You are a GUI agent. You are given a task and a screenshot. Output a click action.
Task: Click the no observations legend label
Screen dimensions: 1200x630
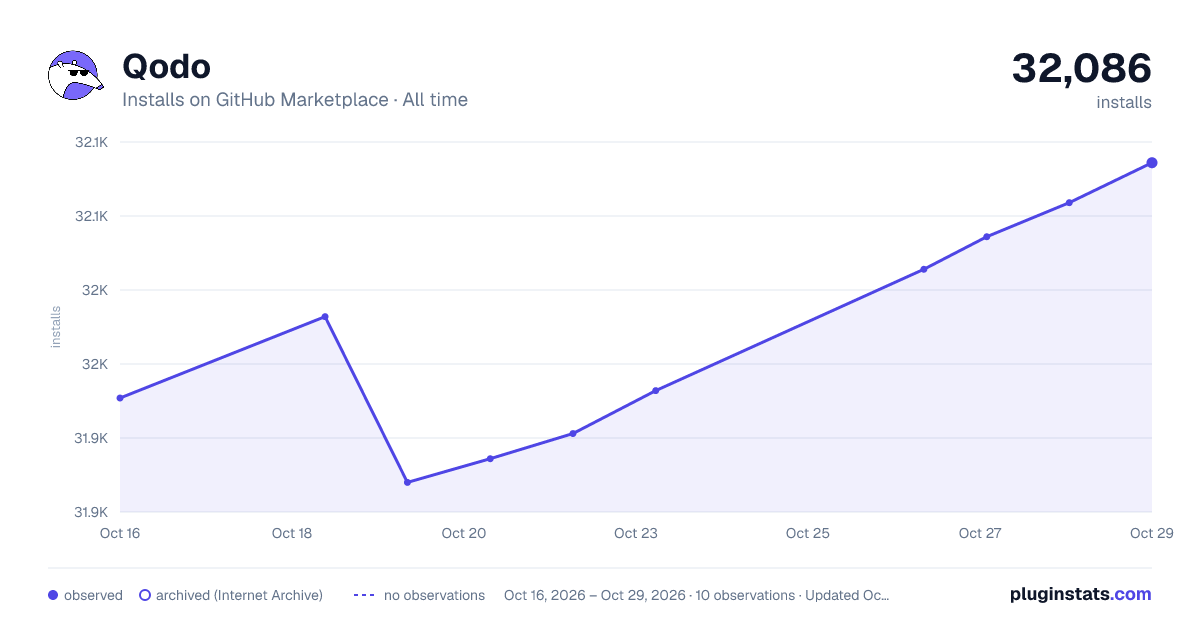434,595
